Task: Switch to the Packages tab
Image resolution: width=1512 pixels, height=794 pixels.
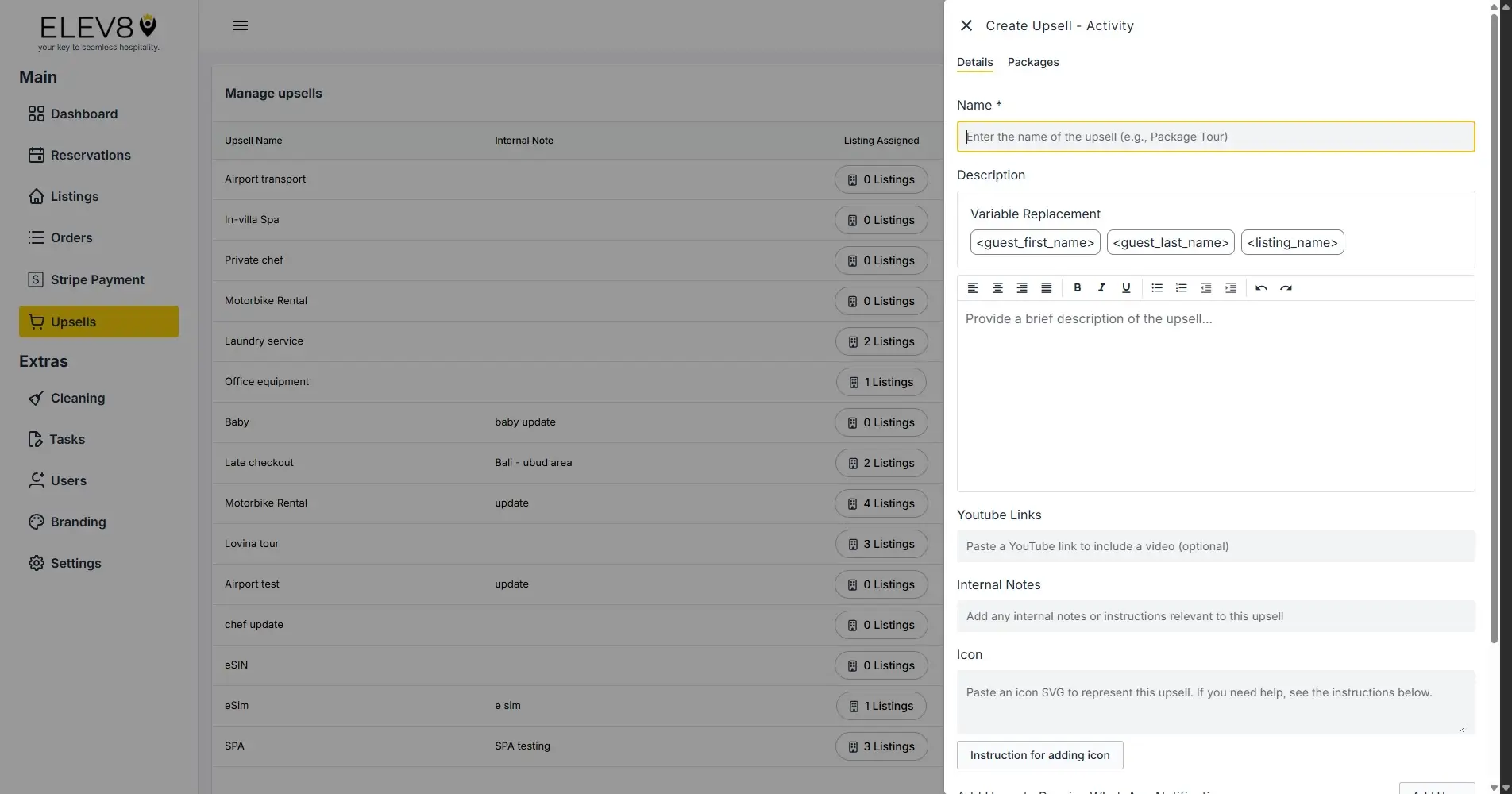Action: (1033, 62)
